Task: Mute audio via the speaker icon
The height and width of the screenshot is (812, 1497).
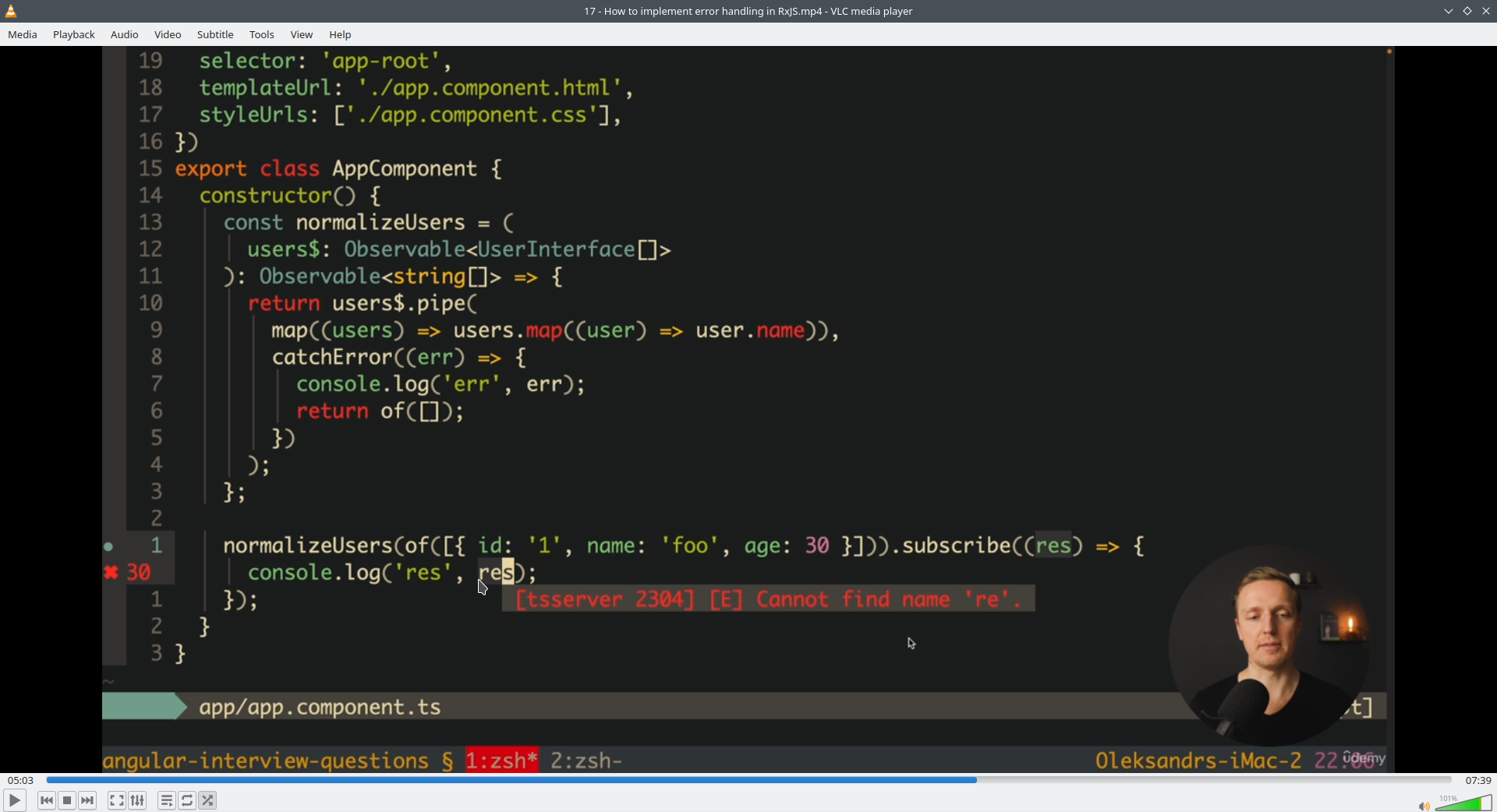Action: point(1424,806)
